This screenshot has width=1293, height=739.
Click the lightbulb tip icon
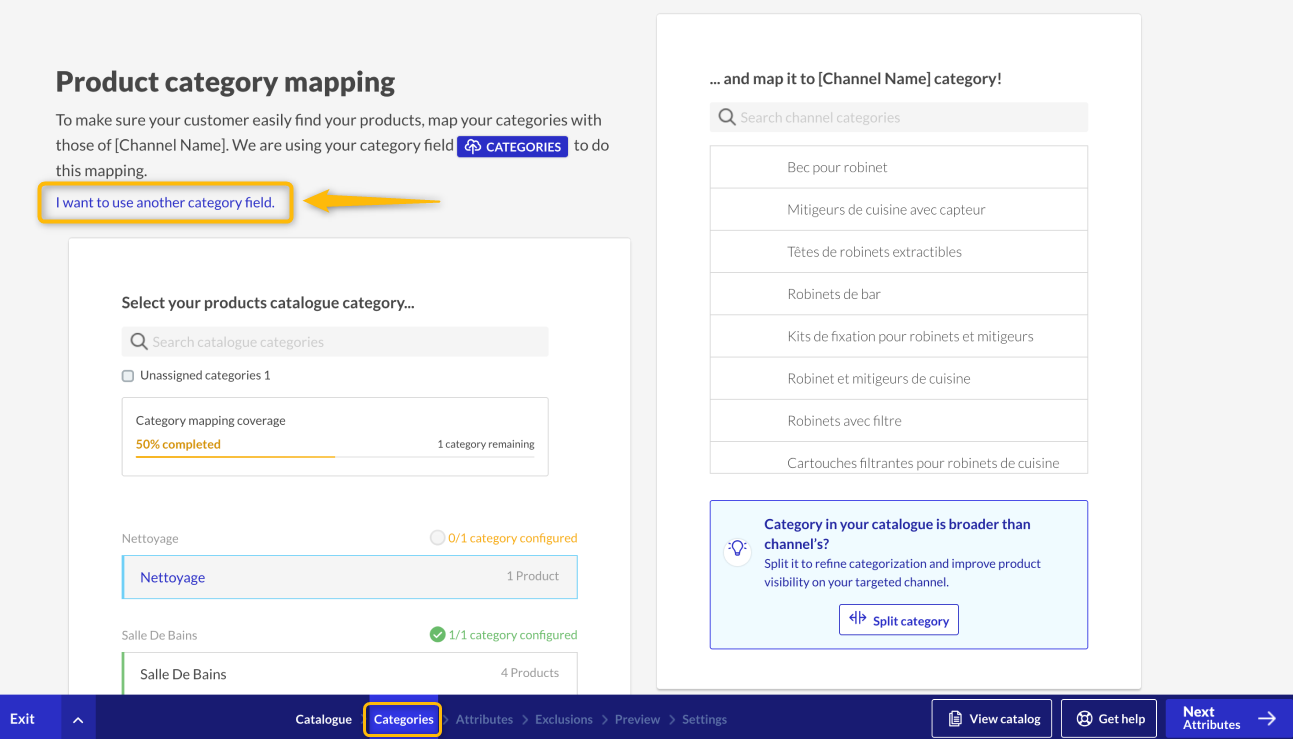737,548
